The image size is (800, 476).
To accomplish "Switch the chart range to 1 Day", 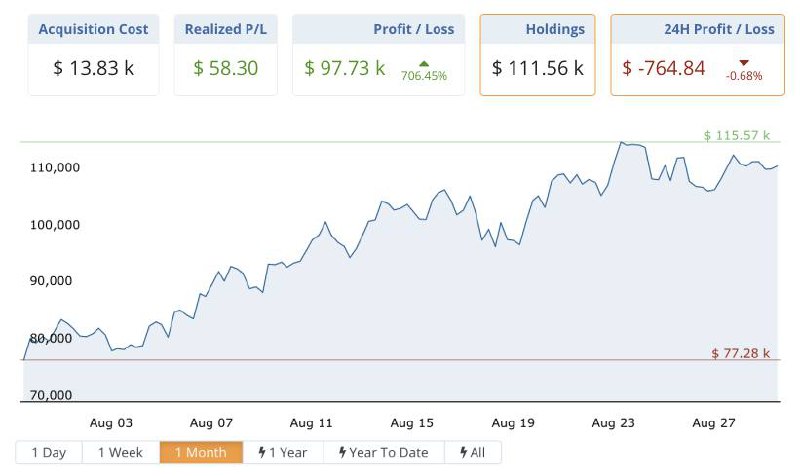I will point(48,453).
